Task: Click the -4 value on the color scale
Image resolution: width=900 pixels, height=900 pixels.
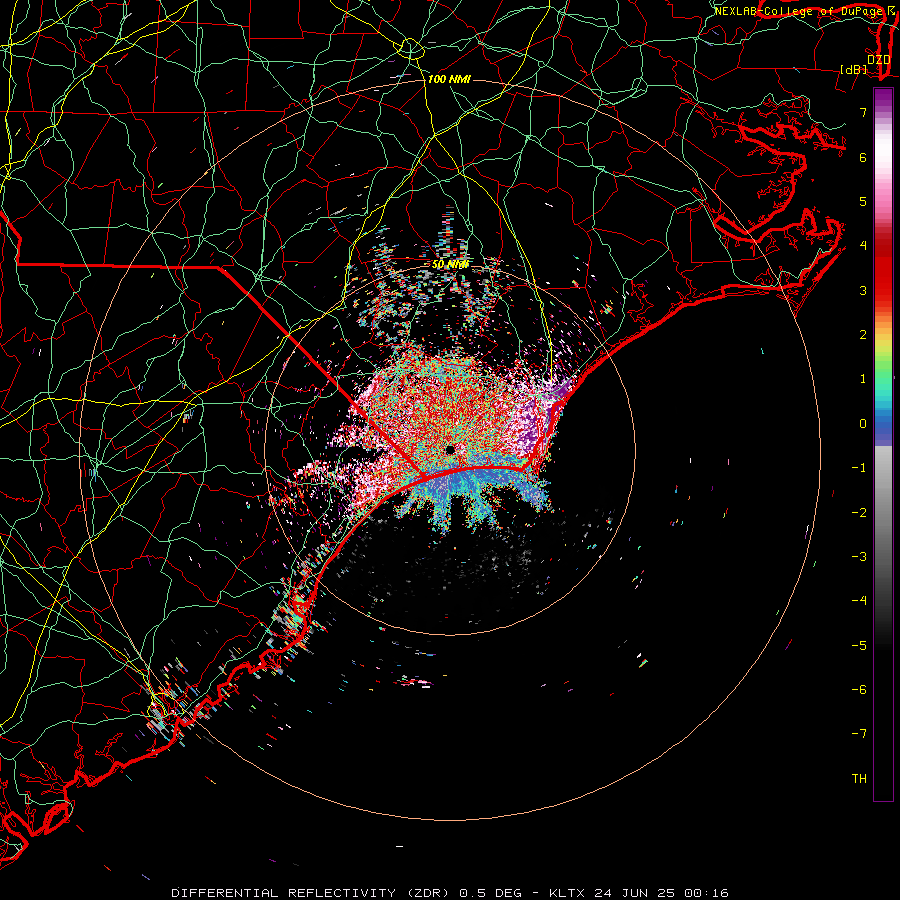Action: 859,601
